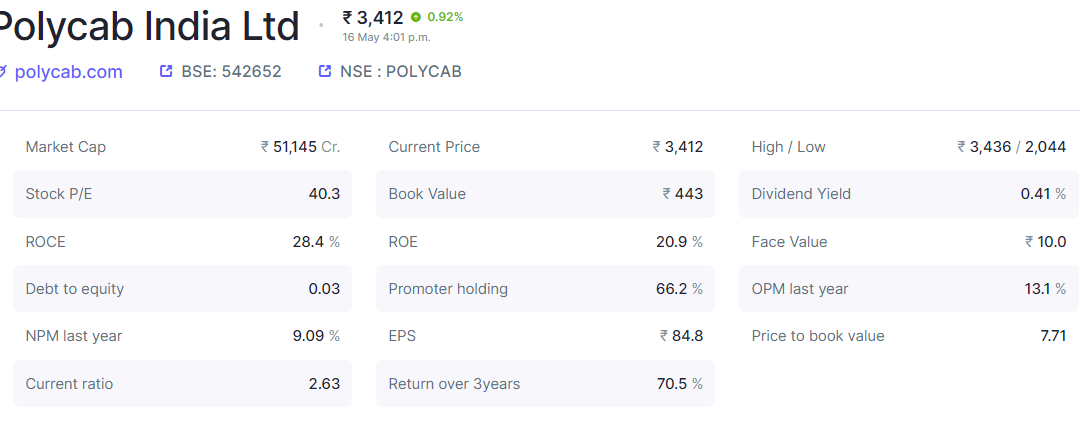Select the Debt to equity row
The image size is (1080, 427).
pos(183,289)
